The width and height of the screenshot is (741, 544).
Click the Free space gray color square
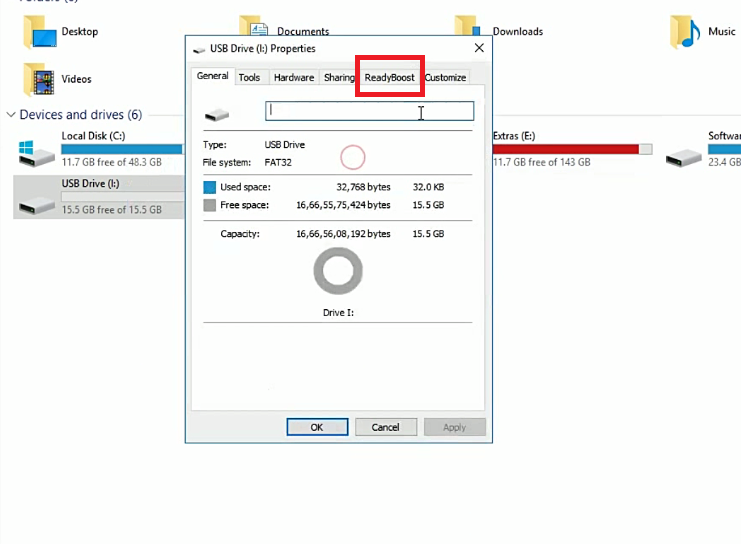[209, 205]
